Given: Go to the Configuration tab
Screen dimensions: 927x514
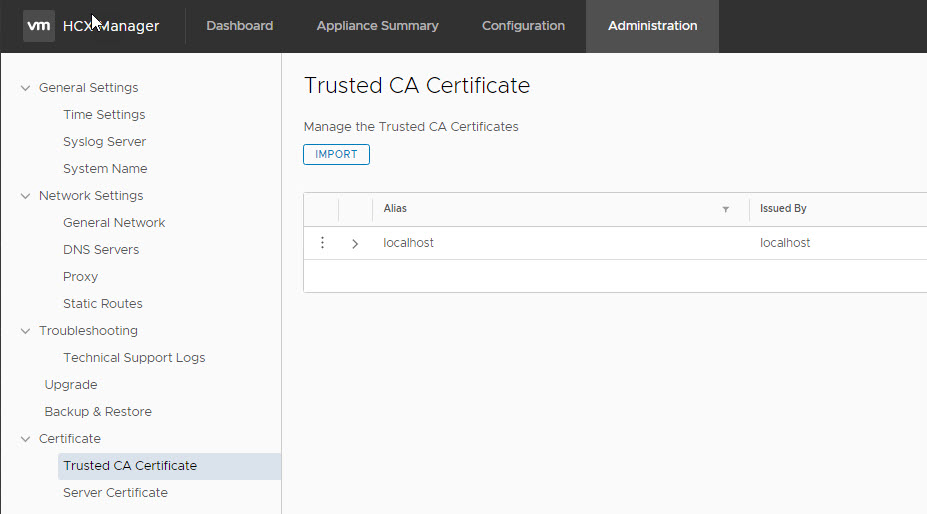Looking at the screenshot, I should pos(523,26).
